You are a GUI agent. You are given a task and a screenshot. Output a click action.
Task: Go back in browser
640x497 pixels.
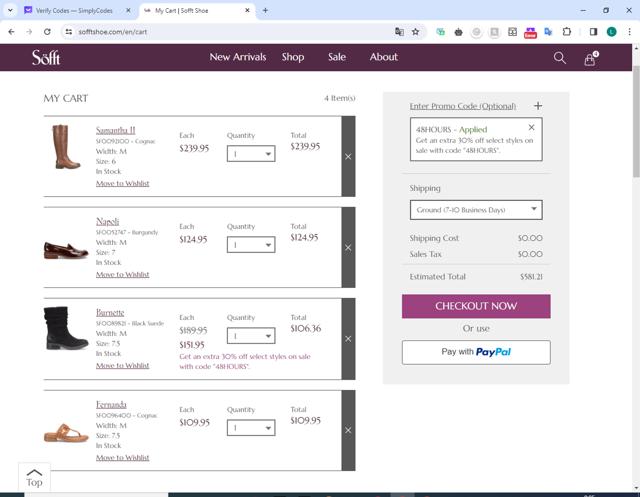11,31
